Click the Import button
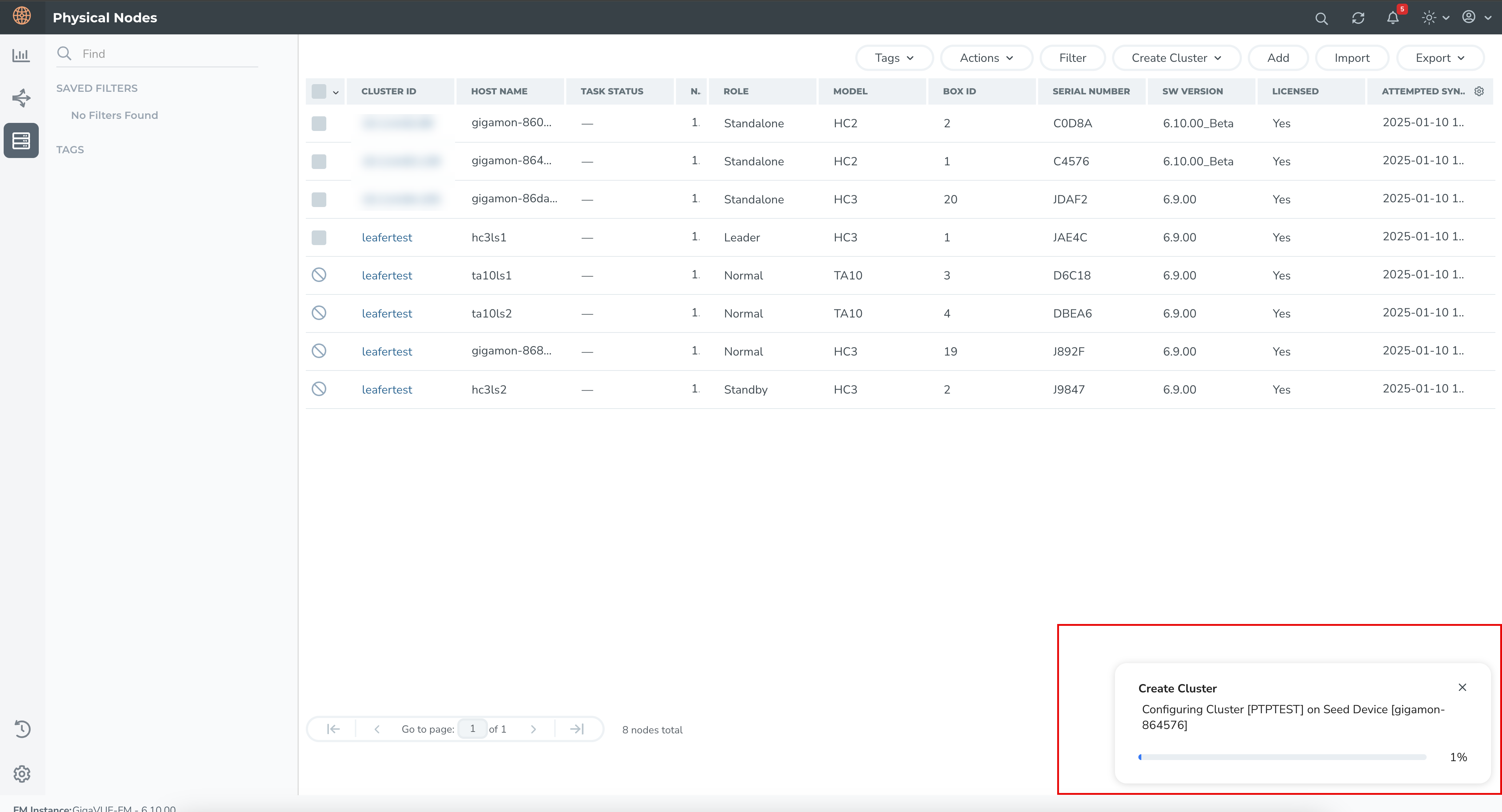 coord(1352,58)
